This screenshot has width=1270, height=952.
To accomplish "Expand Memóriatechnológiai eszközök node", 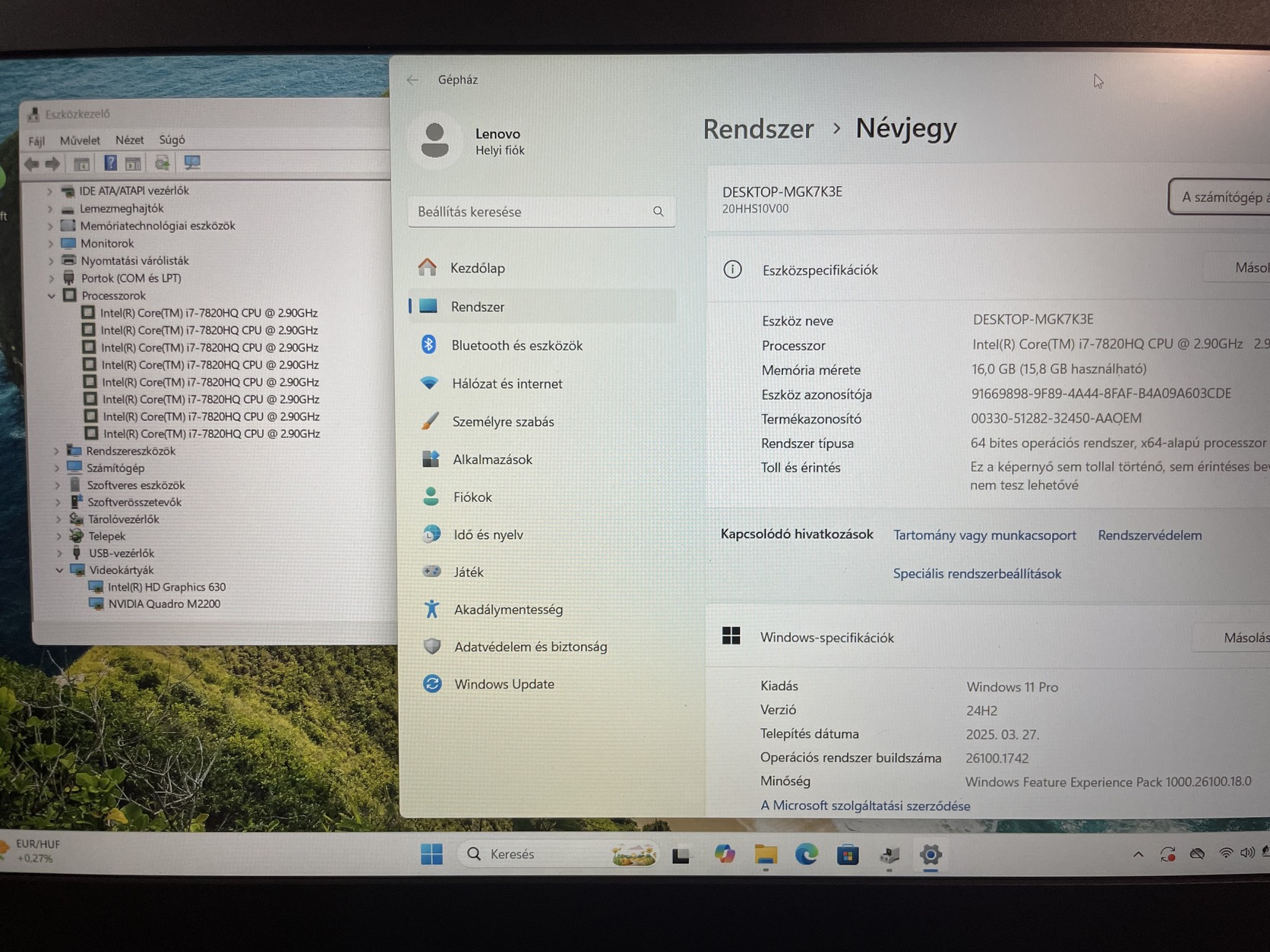I will click(x=51, y=226).
